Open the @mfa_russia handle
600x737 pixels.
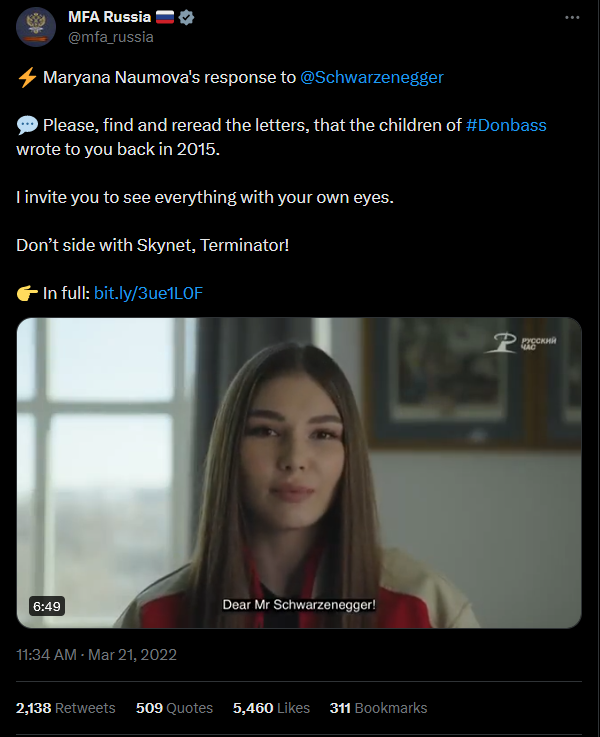111,37
